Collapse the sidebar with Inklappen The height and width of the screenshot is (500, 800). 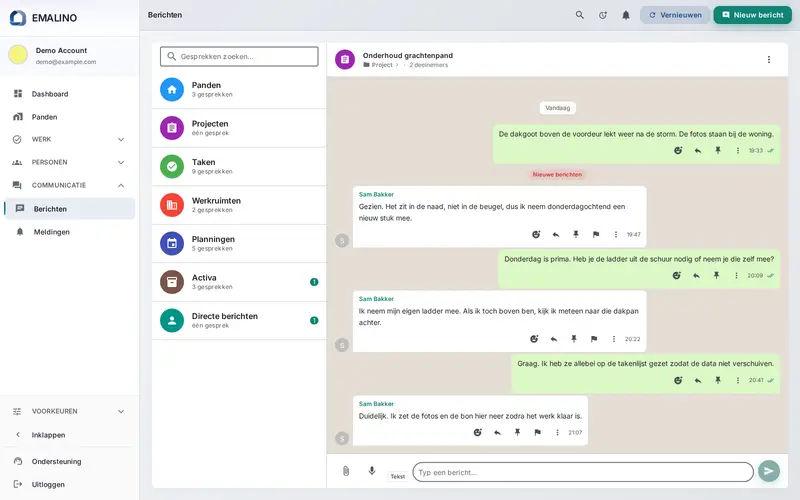[69, 435]
